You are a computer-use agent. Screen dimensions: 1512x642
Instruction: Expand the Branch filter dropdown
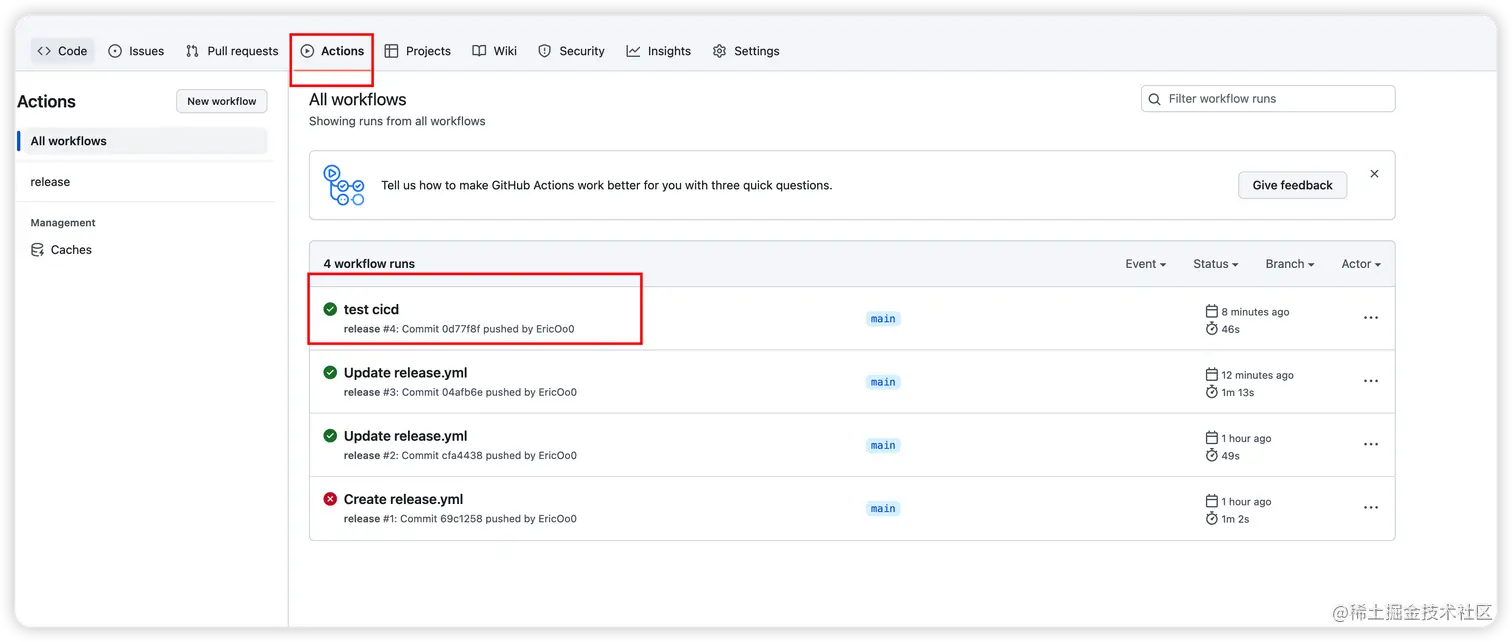(x=1290, y=264)
